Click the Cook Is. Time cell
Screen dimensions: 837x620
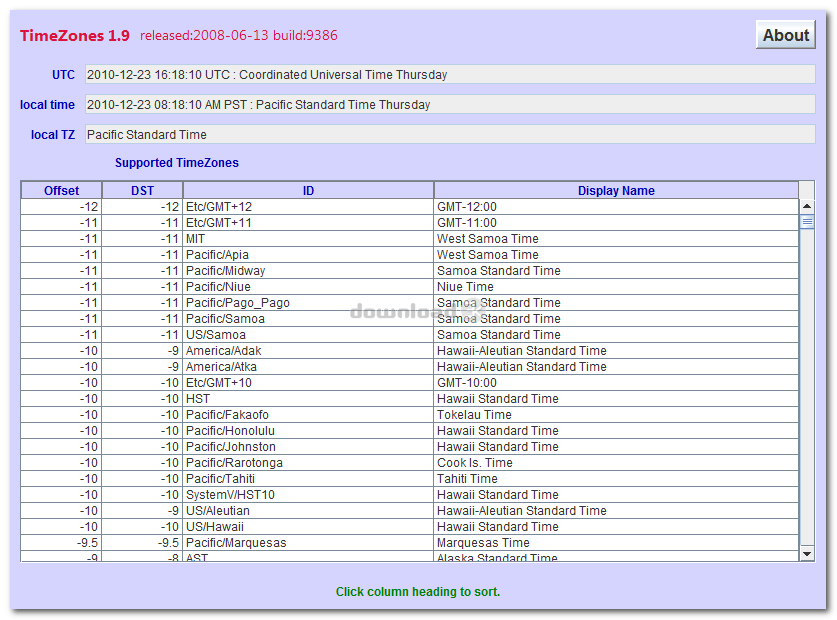tap(616, 463)
